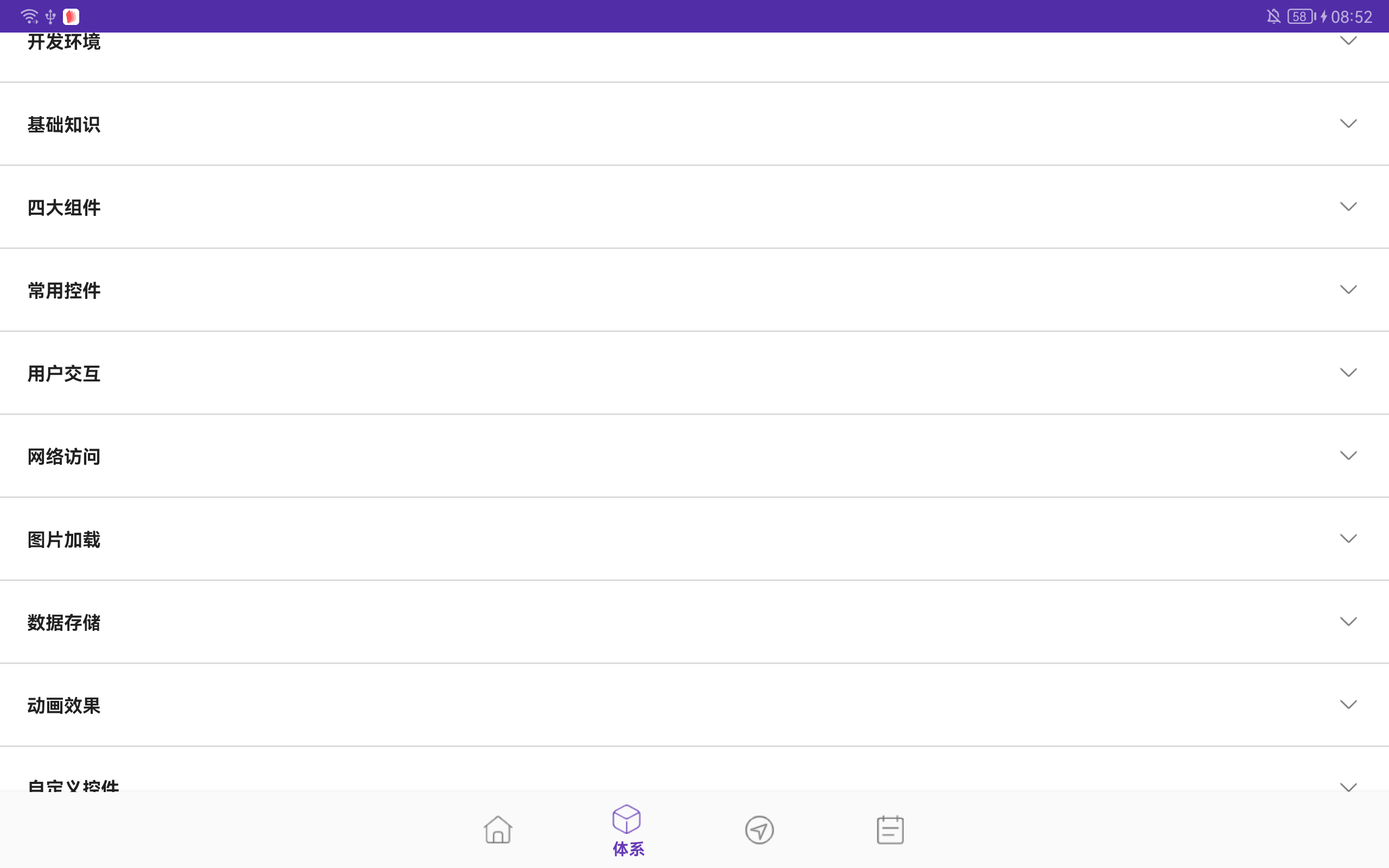Expand the 网络访问 chevron arrow
Viewport: 1389px width, 868px height.
tap(1348, 455)
